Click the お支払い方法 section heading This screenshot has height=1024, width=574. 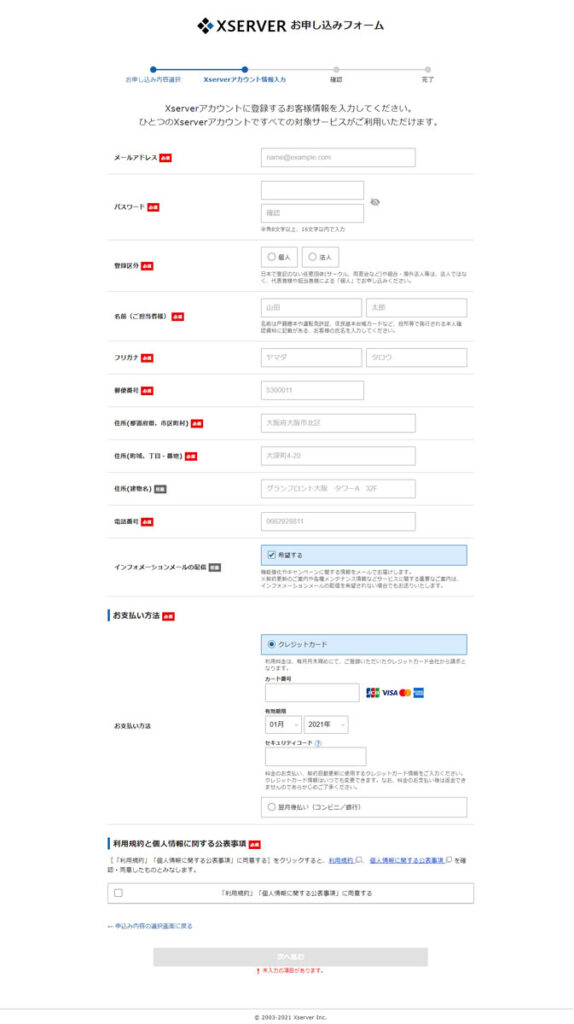136,616
